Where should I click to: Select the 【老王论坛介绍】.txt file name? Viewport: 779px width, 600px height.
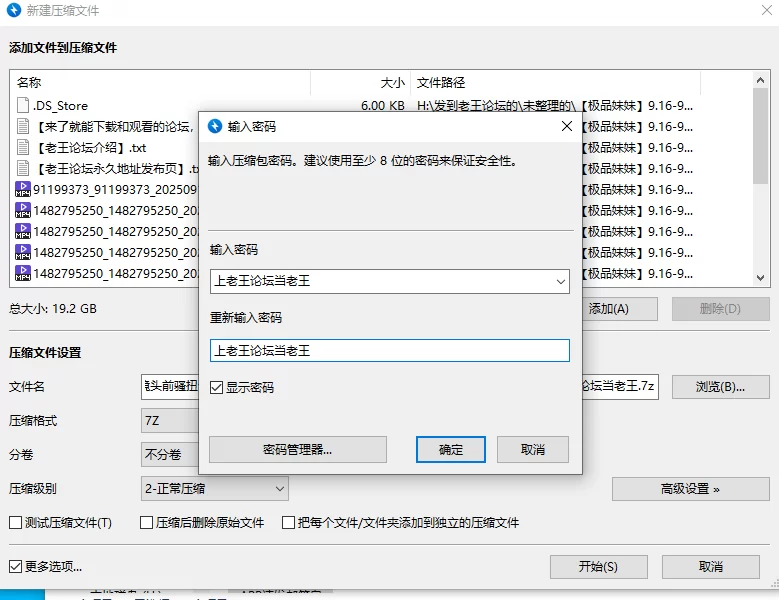(92, 148)
